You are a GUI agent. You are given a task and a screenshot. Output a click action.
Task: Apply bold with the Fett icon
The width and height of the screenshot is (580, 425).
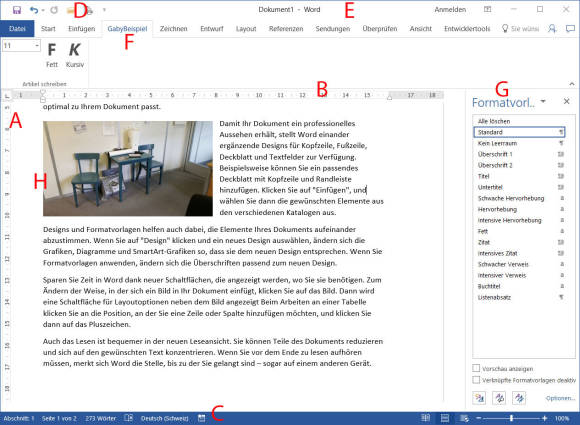tap(52, 55)
